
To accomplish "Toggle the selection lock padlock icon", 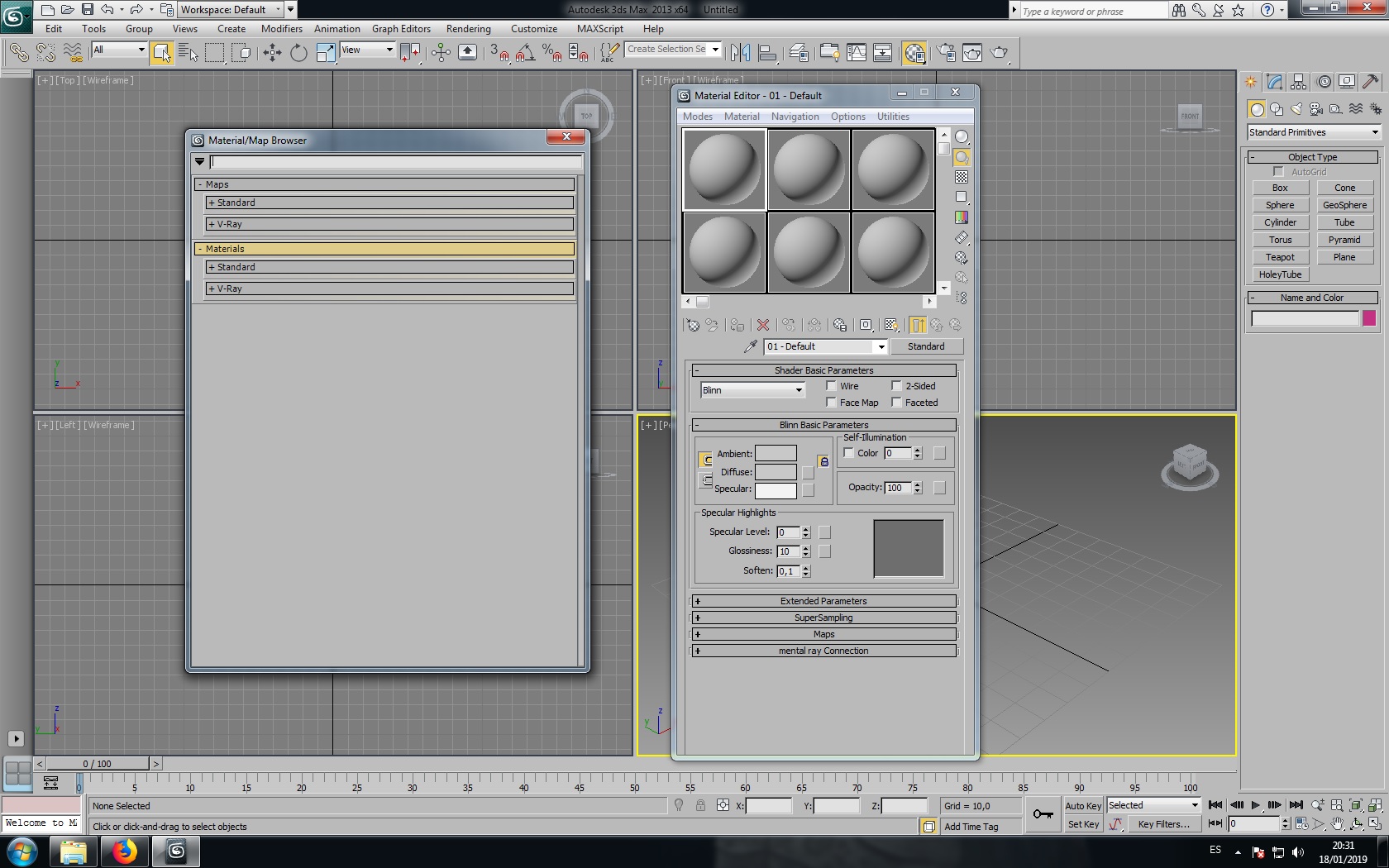I will click(700, 805).
